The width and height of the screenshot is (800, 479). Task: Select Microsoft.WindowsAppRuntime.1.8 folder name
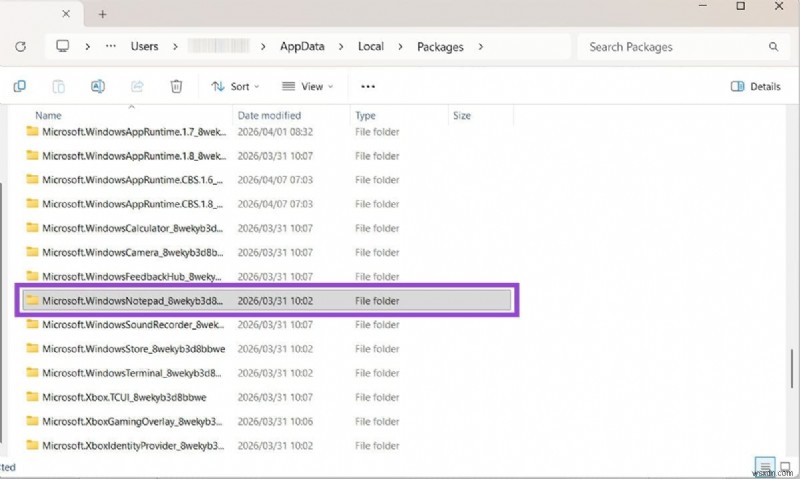tap(134, 156)
